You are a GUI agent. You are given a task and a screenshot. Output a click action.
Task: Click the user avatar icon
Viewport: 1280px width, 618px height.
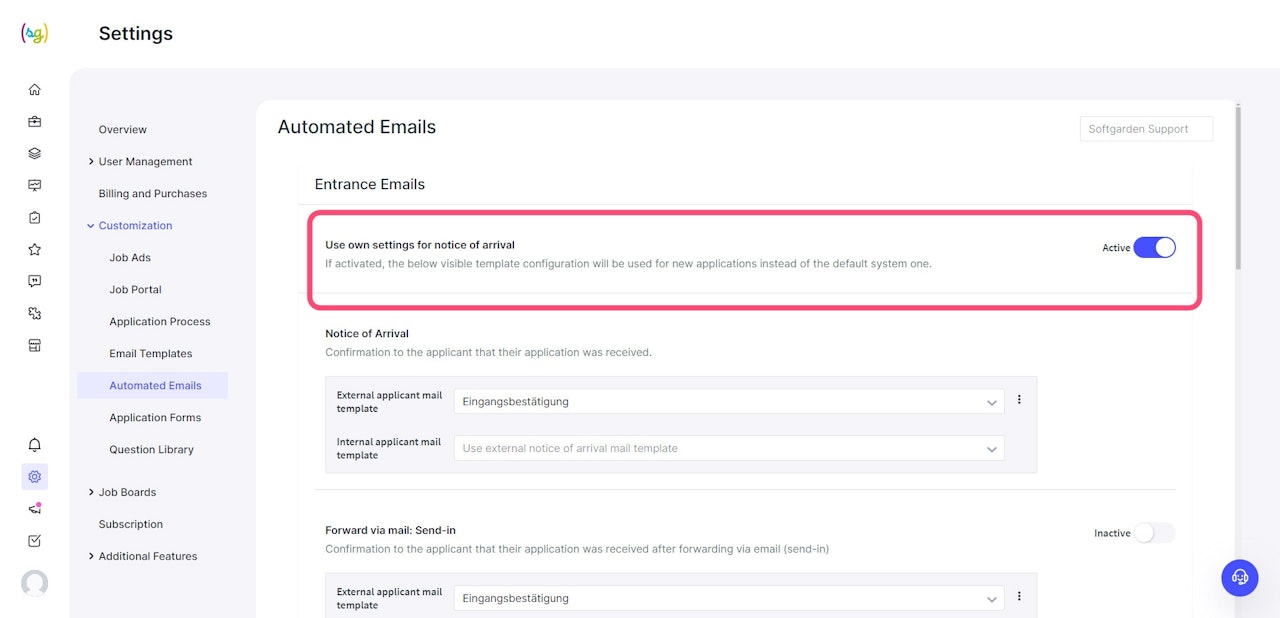coord(35,583)
